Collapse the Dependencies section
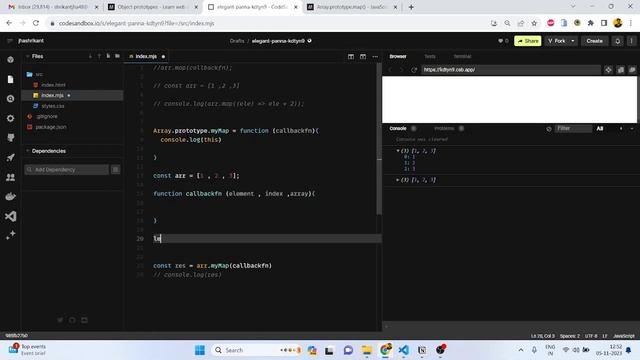The width and height of the screenshot is (640, 360). click(x=27, y=151)
